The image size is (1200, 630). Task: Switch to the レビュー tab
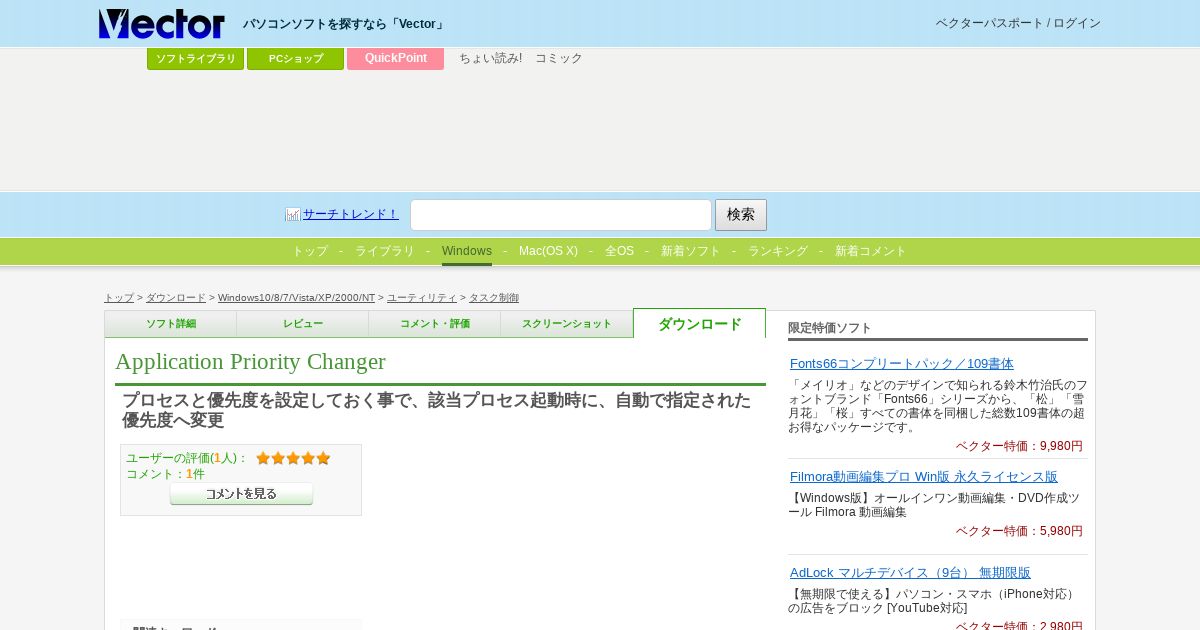pos(303,324)
